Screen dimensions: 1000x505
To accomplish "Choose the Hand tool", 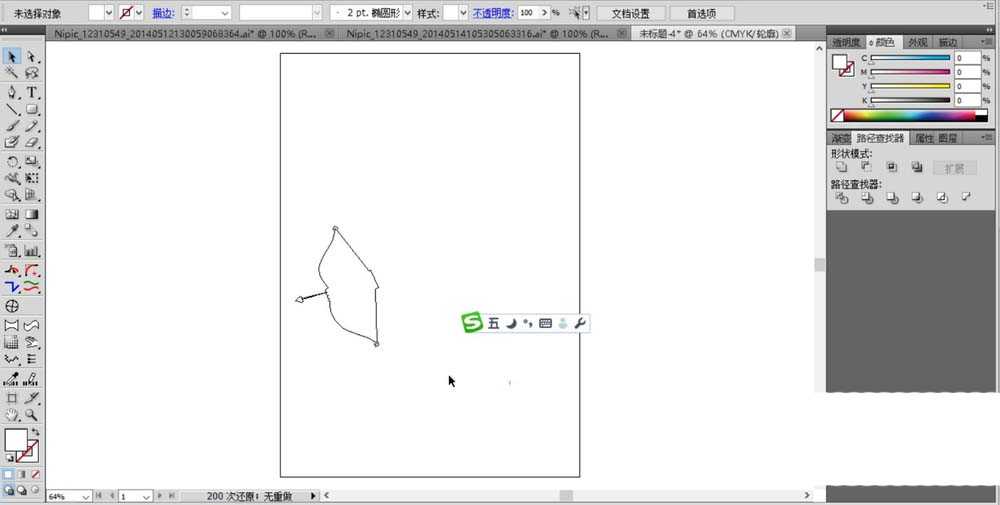I will [13, 414].
